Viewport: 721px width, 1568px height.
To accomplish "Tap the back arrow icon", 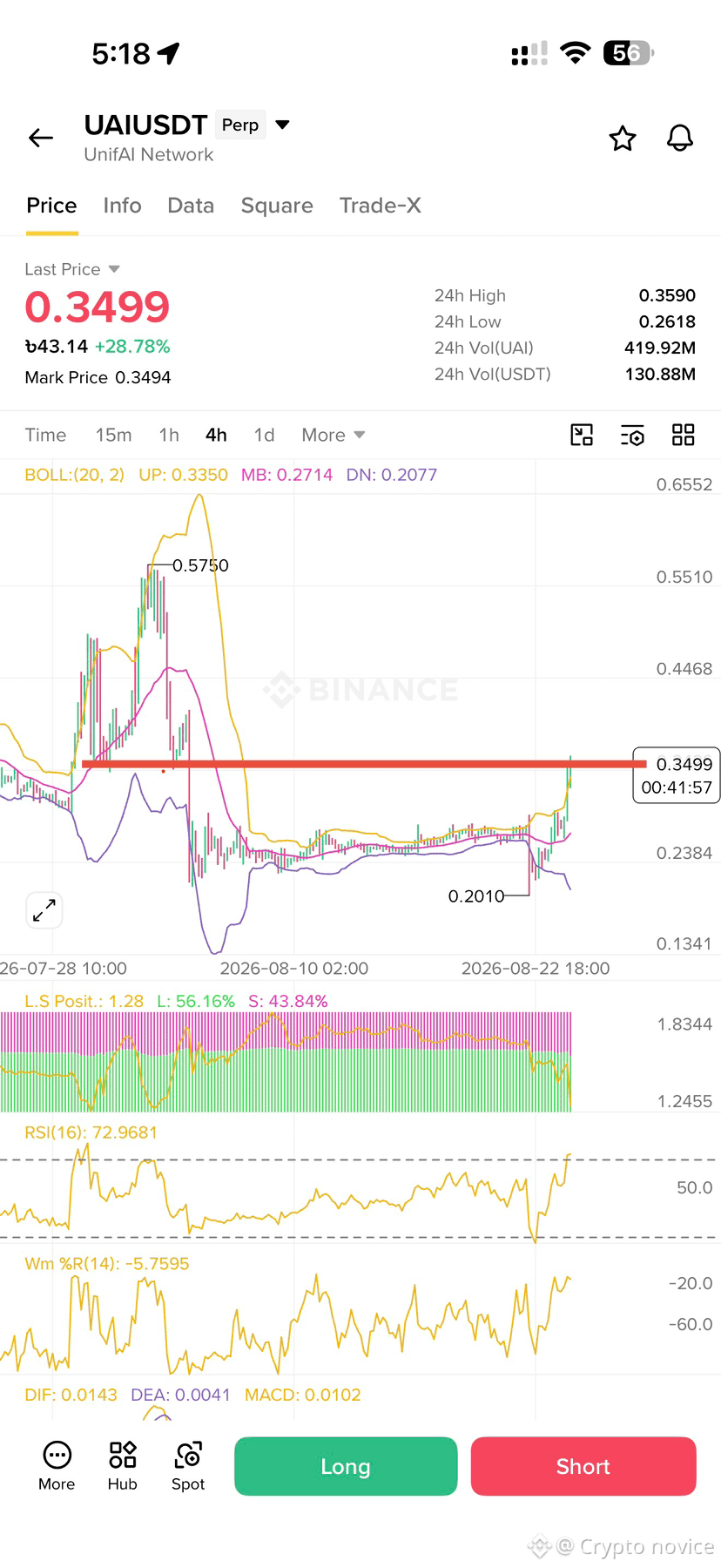I will pyautogui.click(x=41, y=138).
